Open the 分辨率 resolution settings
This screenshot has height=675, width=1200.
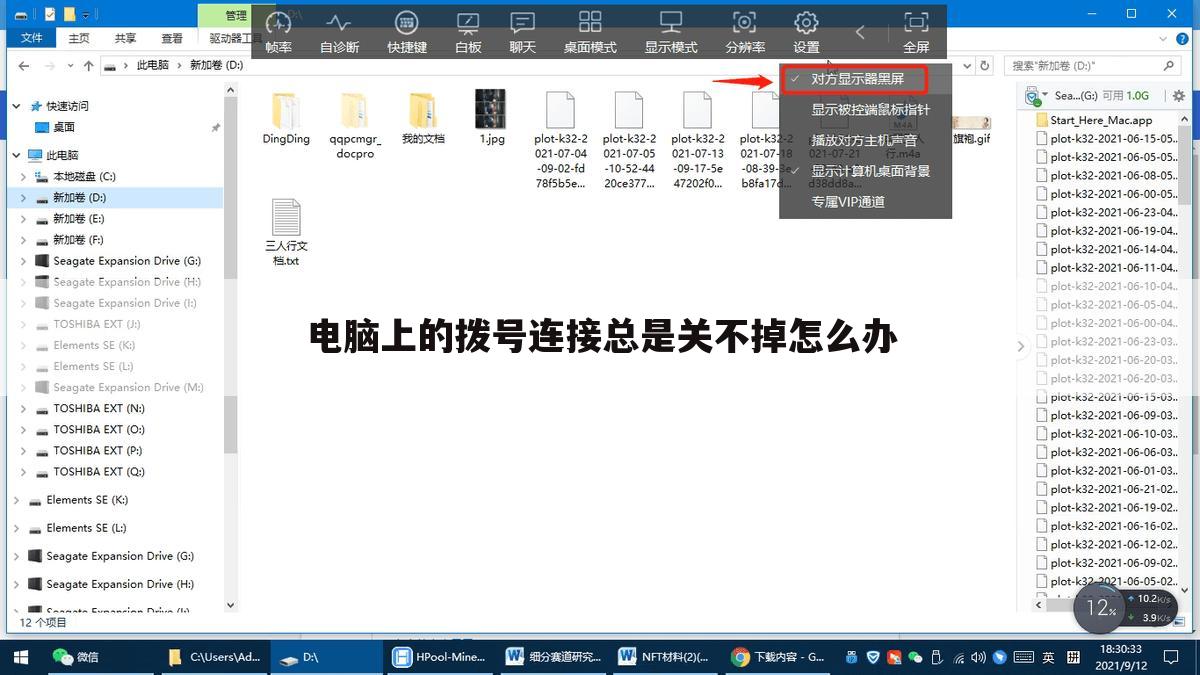pos(744,30)
